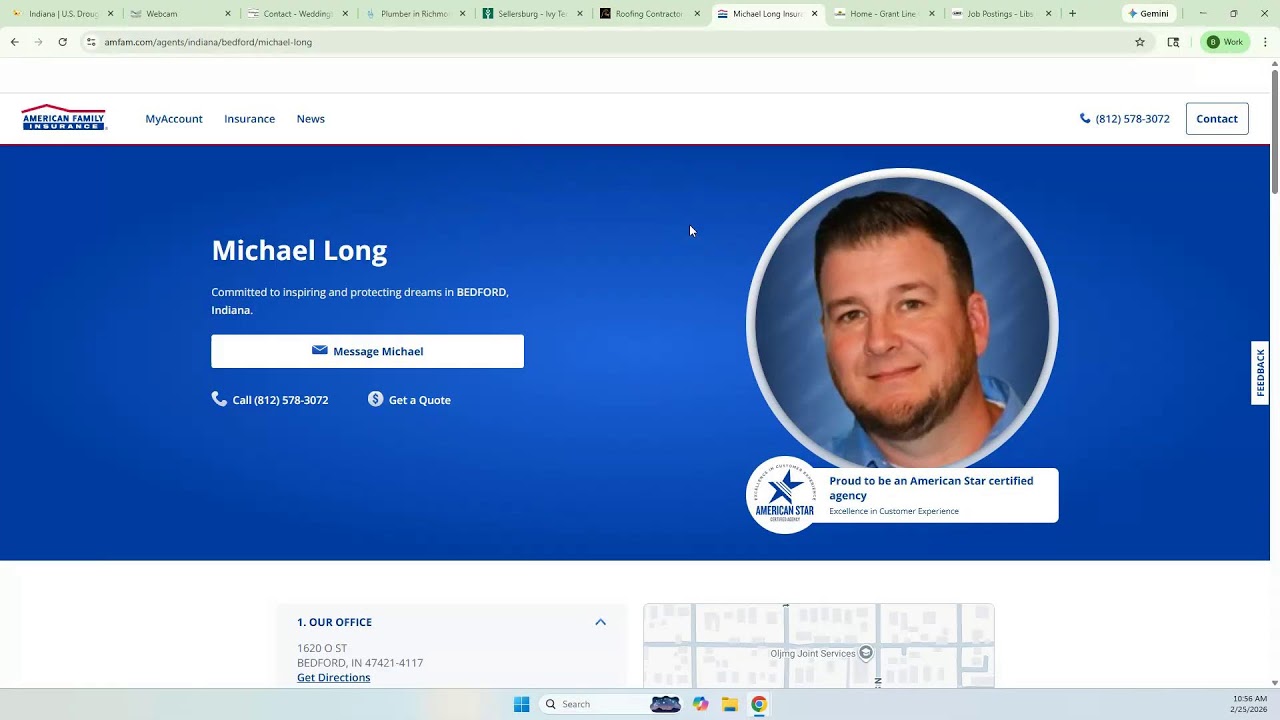1280x720 pixels.
Task: Open the Feedback side tab
Action: pos(1260,373)
